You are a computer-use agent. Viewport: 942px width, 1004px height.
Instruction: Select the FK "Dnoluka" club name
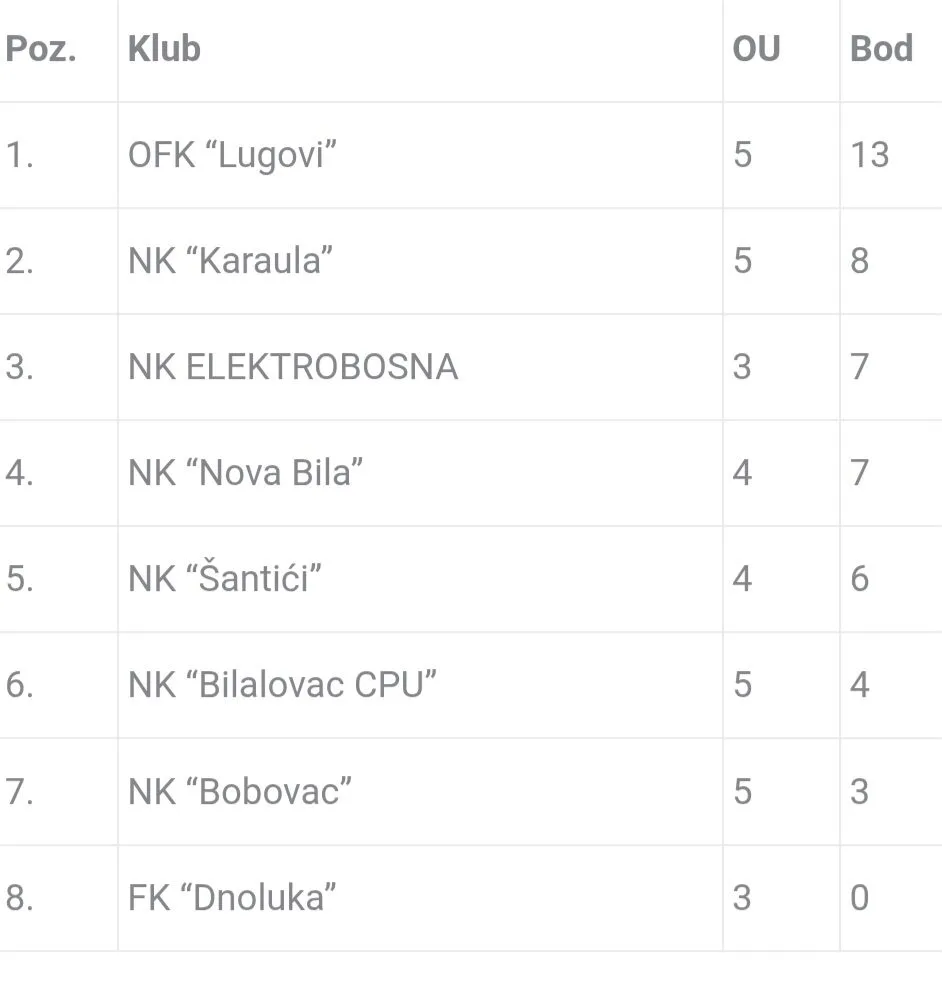click(x=232, y=897)
